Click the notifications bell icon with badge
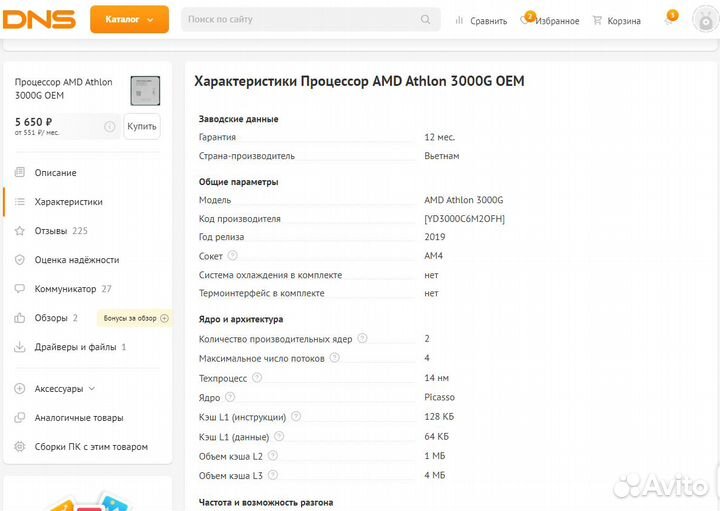 670,19
